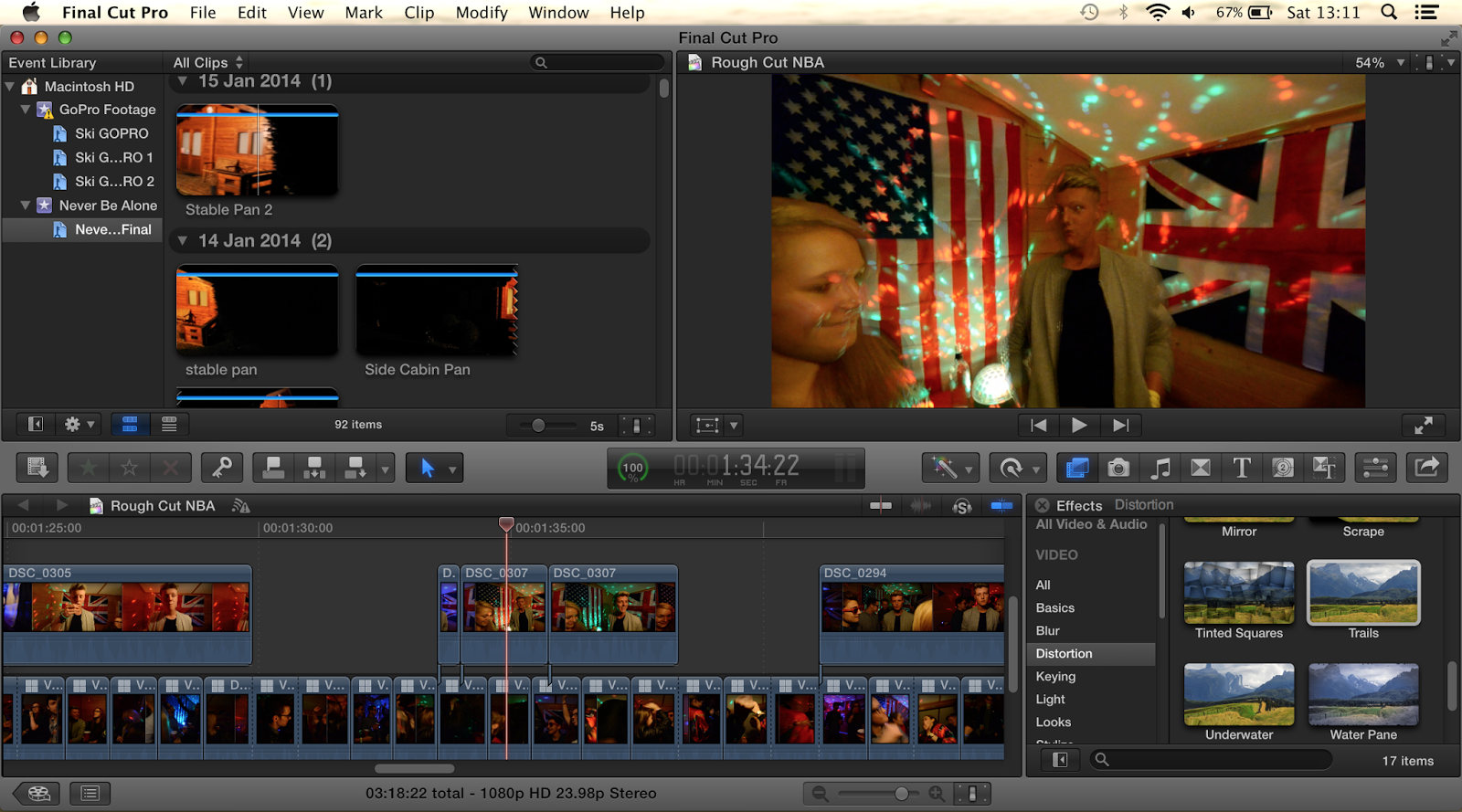Open the Transitions browser icon

[1201, 468]
